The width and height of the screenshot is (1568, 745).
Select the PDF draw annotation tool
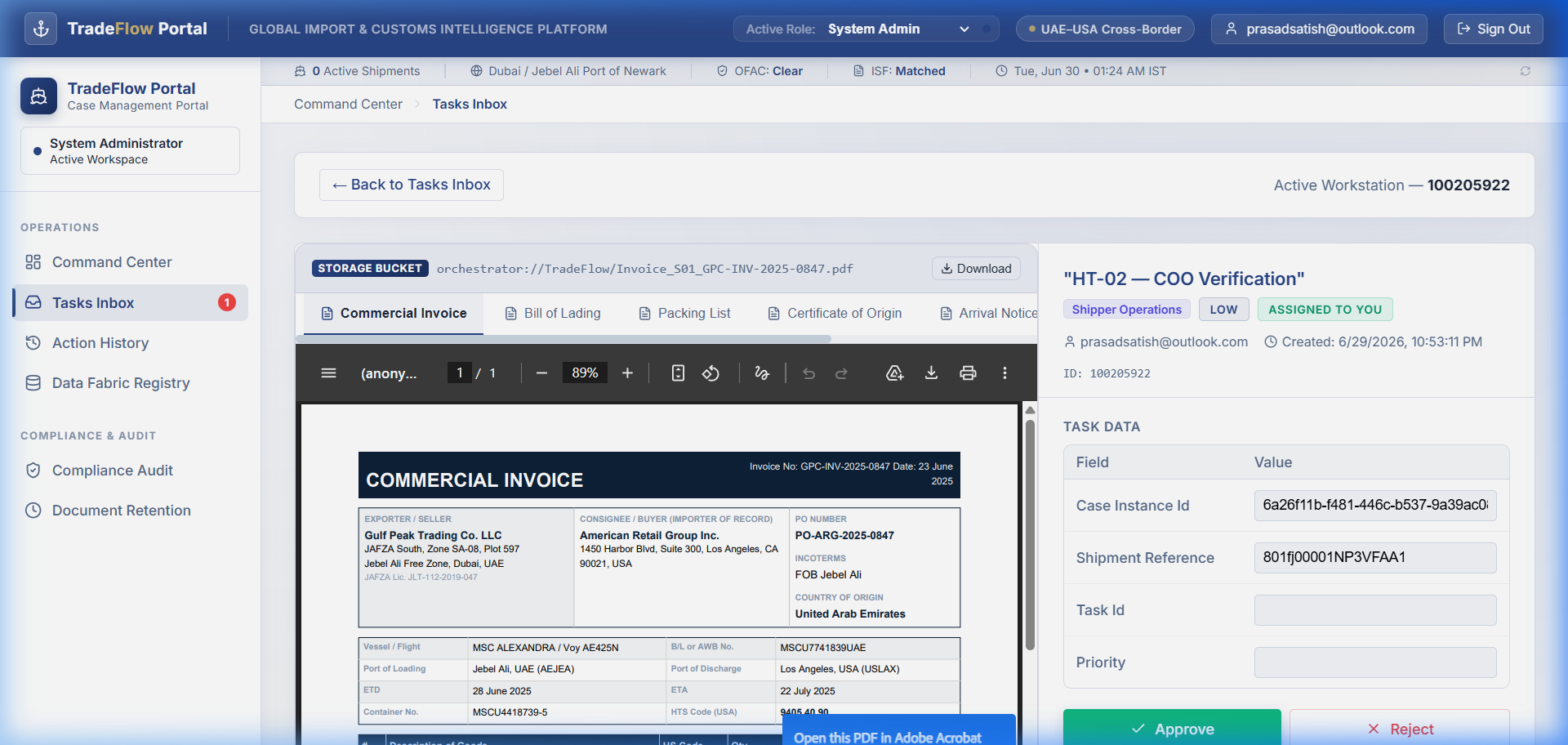pos(762,373)
